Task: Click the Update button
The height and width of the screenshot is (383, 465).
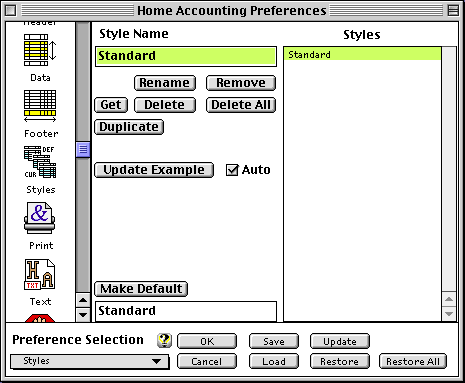Action: pyautogui.click(x=340, y=341)
